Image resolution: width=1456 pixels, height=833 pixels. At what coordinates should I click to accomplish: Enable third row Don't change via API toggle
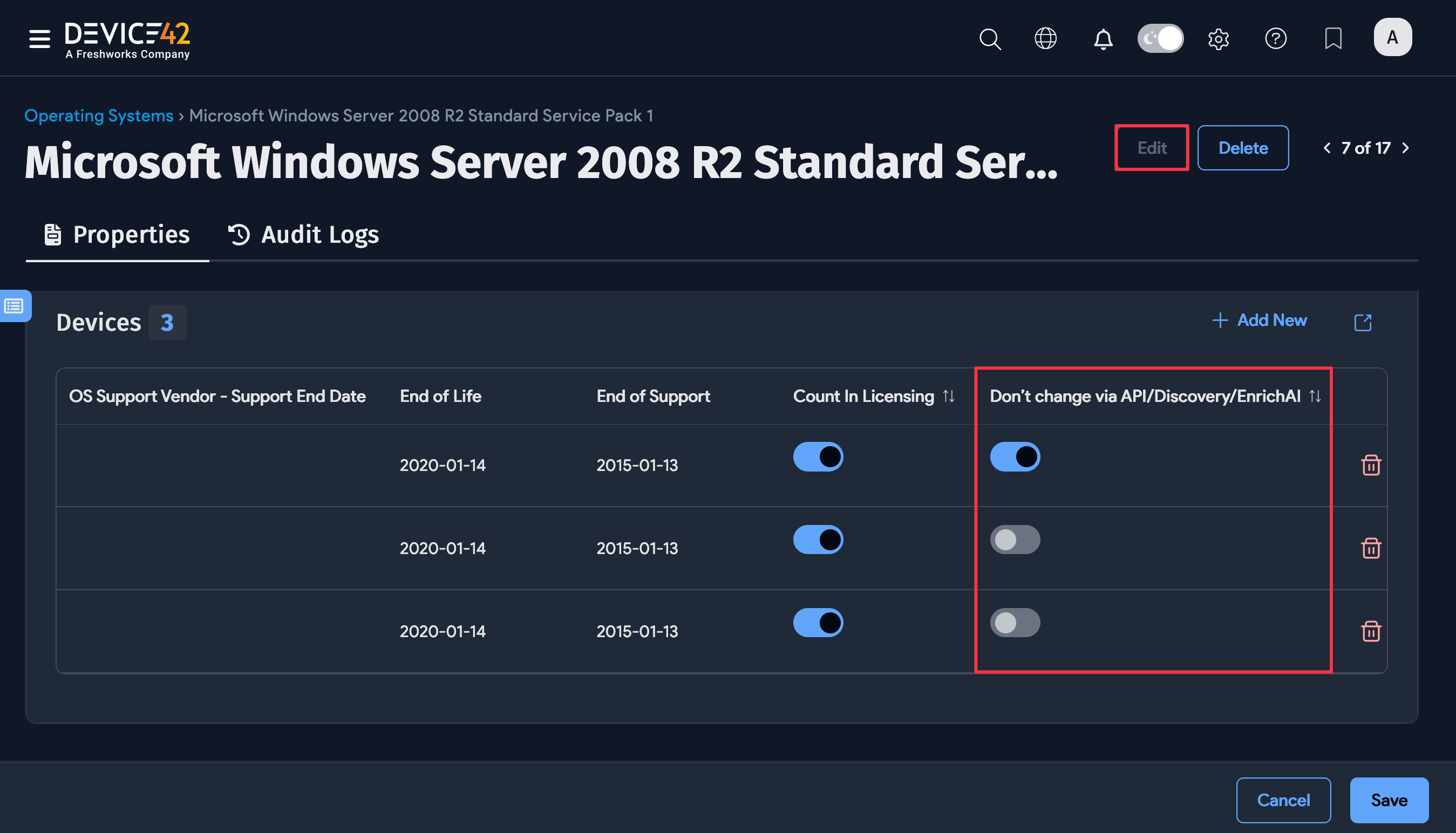1015,623
